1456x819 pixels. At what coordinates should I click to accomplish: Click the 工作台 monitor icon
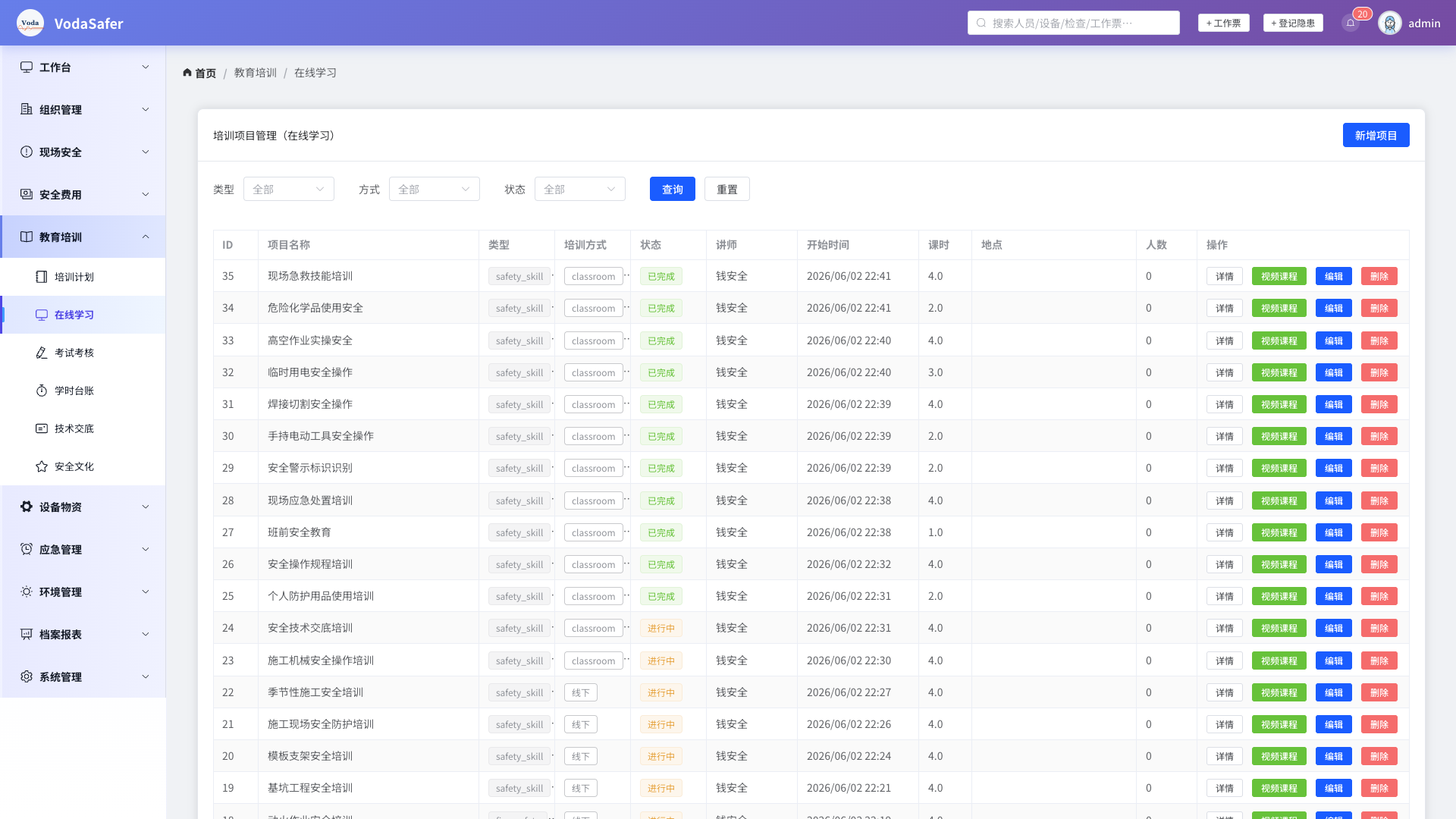(27, 67)
